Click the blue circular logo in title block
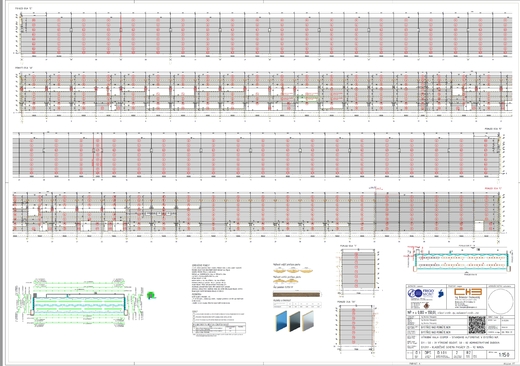 [x=414, y=294]
